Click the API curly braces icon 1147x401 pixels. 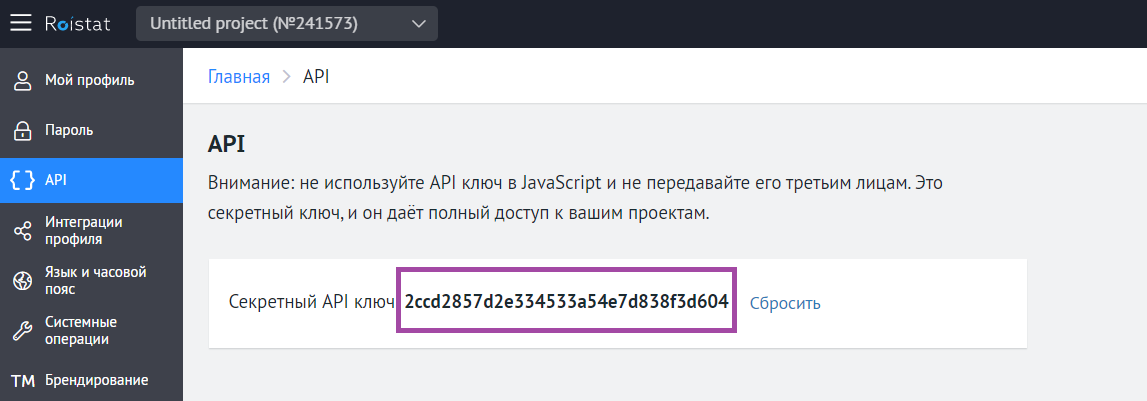click(22, 180)
